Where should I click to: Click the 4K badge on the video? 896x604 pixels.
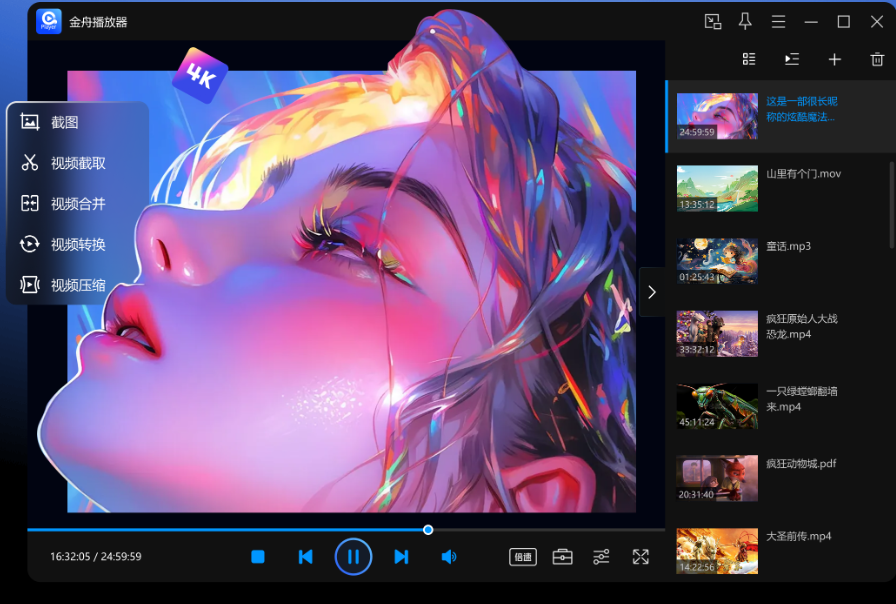pyautogui.click(x=200, y=75)
